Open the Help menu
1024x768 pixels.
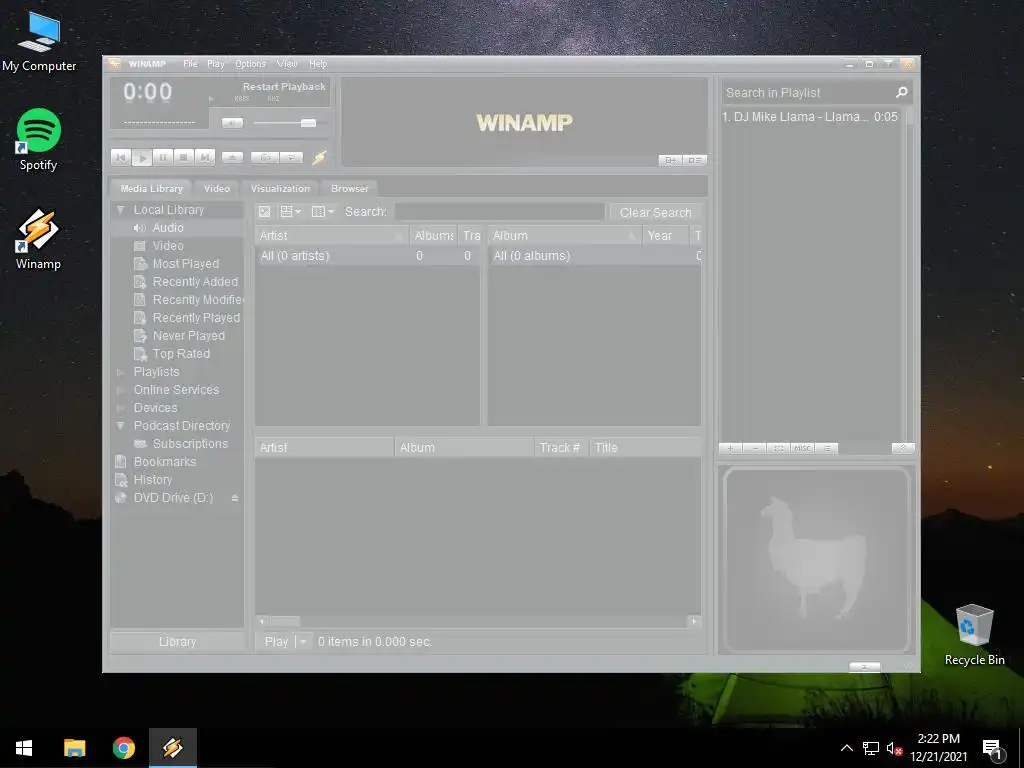(x=318, y=64)
